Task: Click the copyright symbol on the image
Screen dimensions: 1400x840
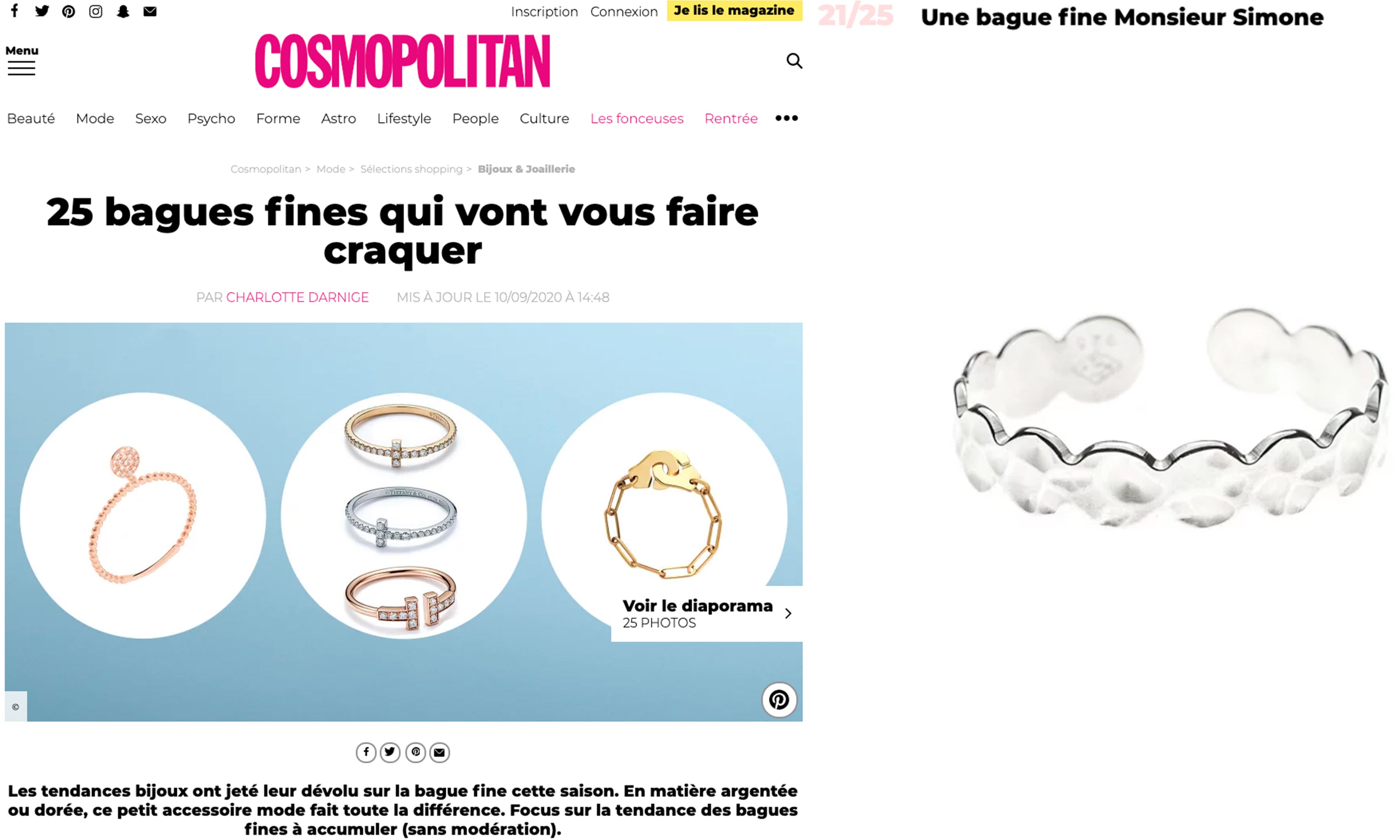Action: [x=16, y=706]
